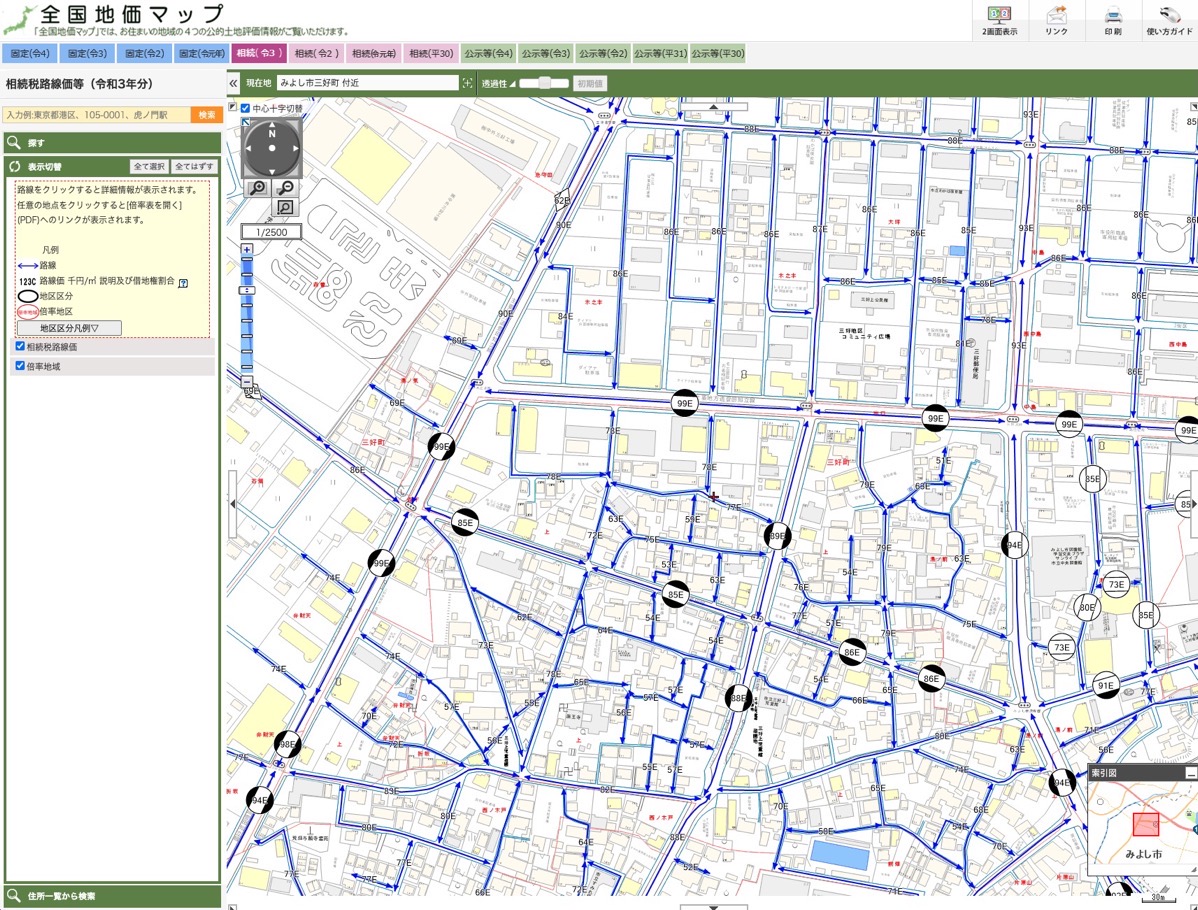Pan the map east with the compass arrow
The image size is (1198, 910).
click(295, 148)
